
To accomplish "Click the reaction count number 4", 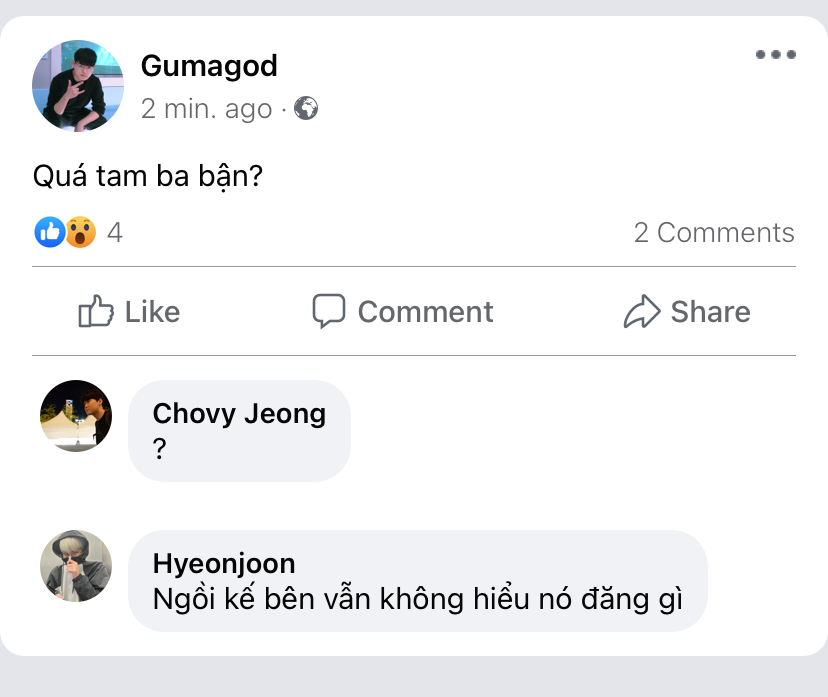I will tap(115, 233).
